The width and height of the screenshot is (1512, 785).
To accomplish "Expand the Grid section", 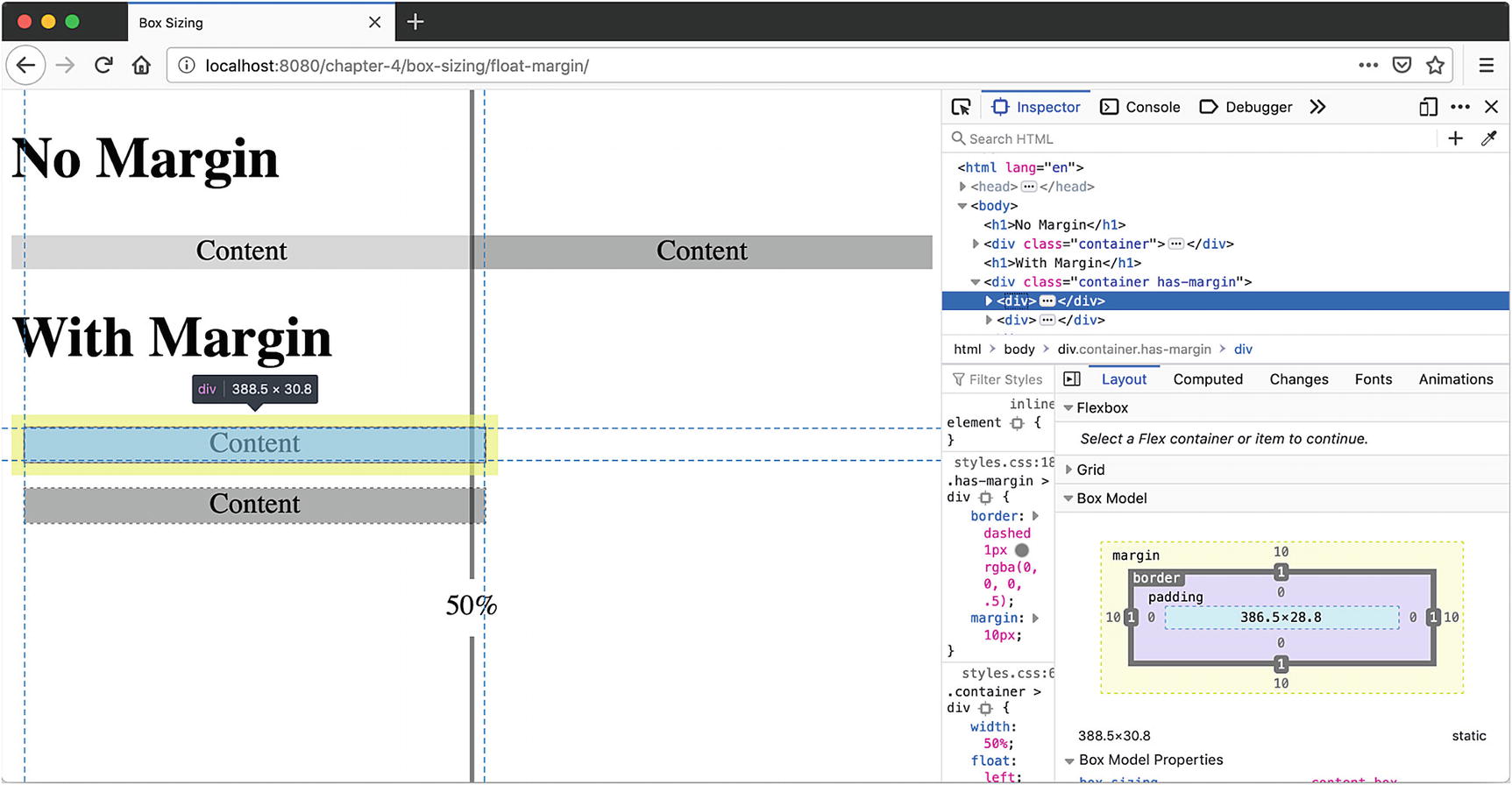I will coord(1068,470).
